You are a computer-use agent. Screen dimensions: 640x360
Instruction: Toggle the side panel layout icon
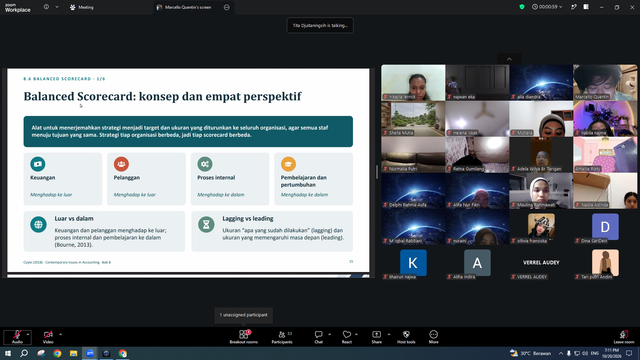click(586, 7)
